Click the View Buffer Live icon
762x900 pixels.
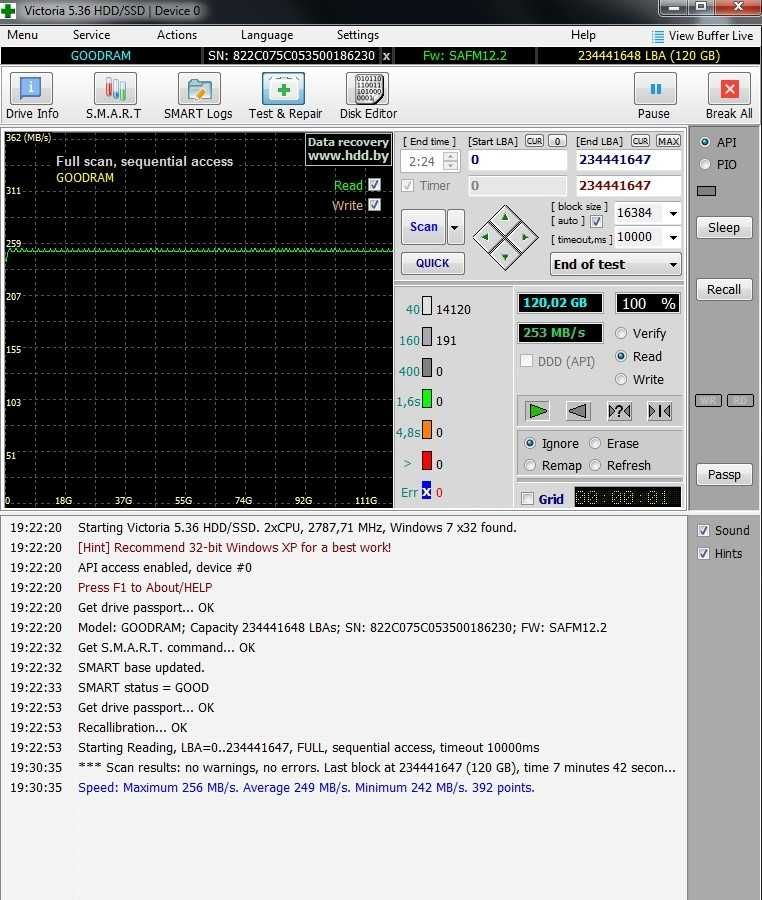click(658, 36)
